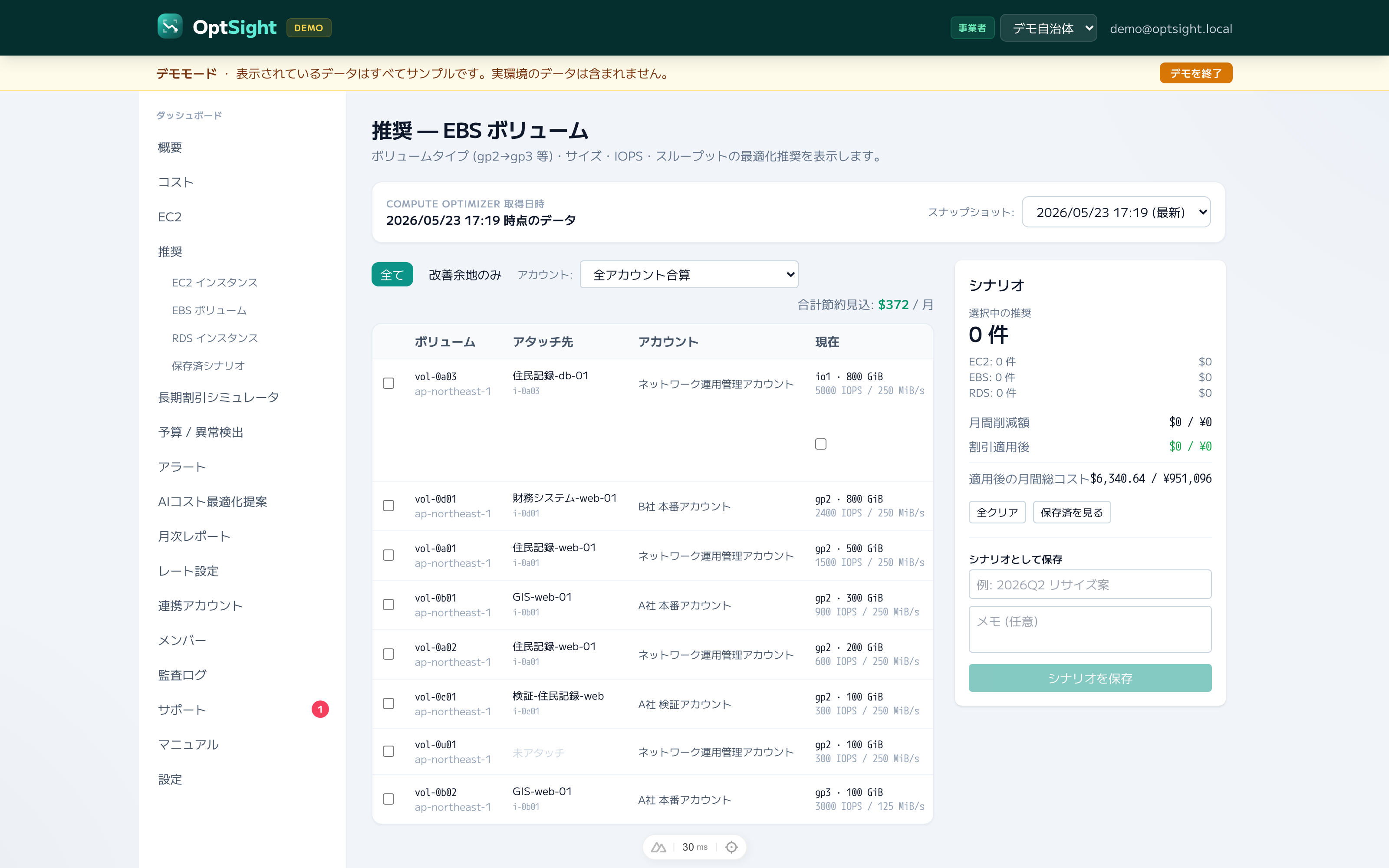
Task: Toggle the unattached vol-0u01 checkbox
Action: [388, 751]
